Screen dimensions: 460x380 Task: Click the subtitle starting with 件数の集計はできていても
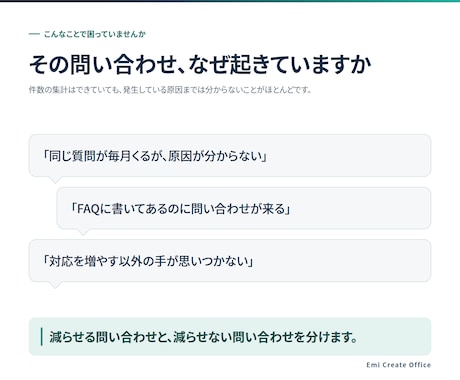click(x=170, y=90)
